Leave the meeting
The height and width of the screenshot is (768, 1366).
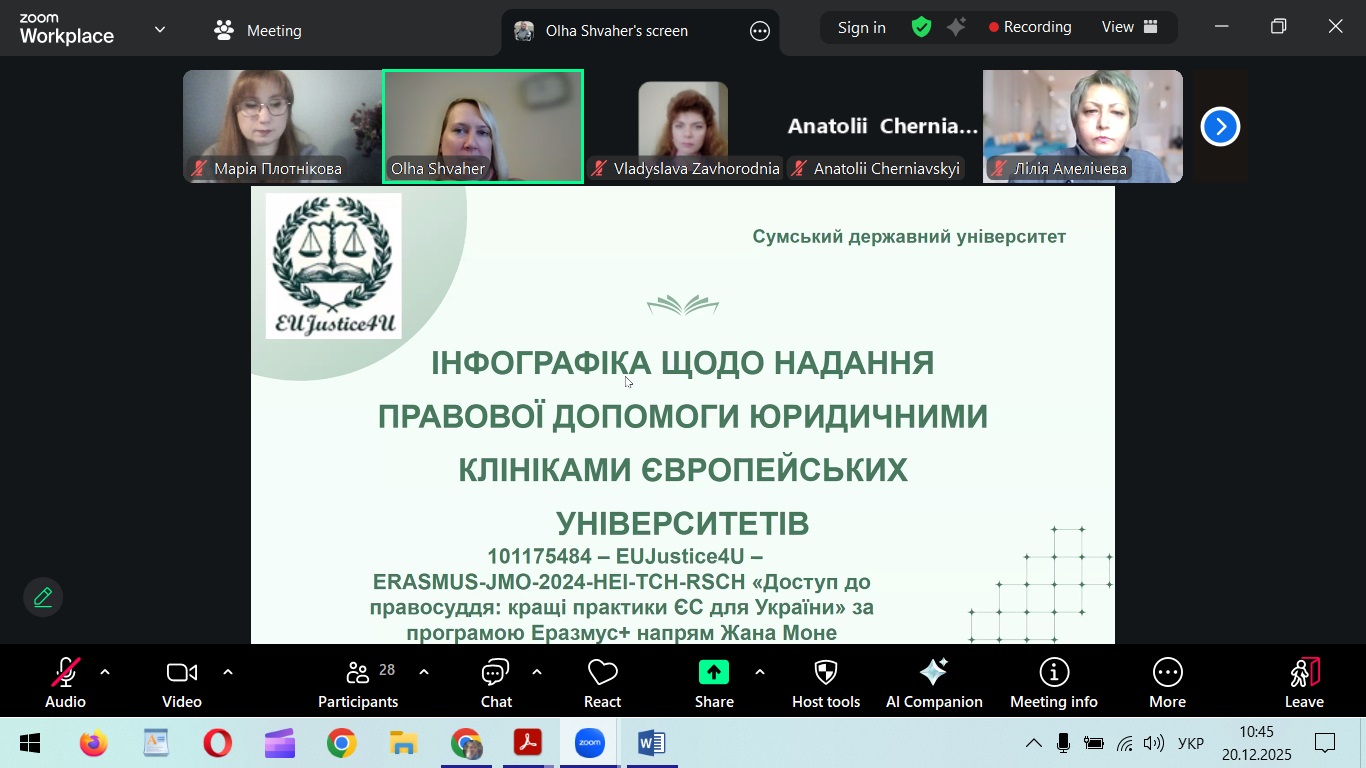tap(1304, 683)
